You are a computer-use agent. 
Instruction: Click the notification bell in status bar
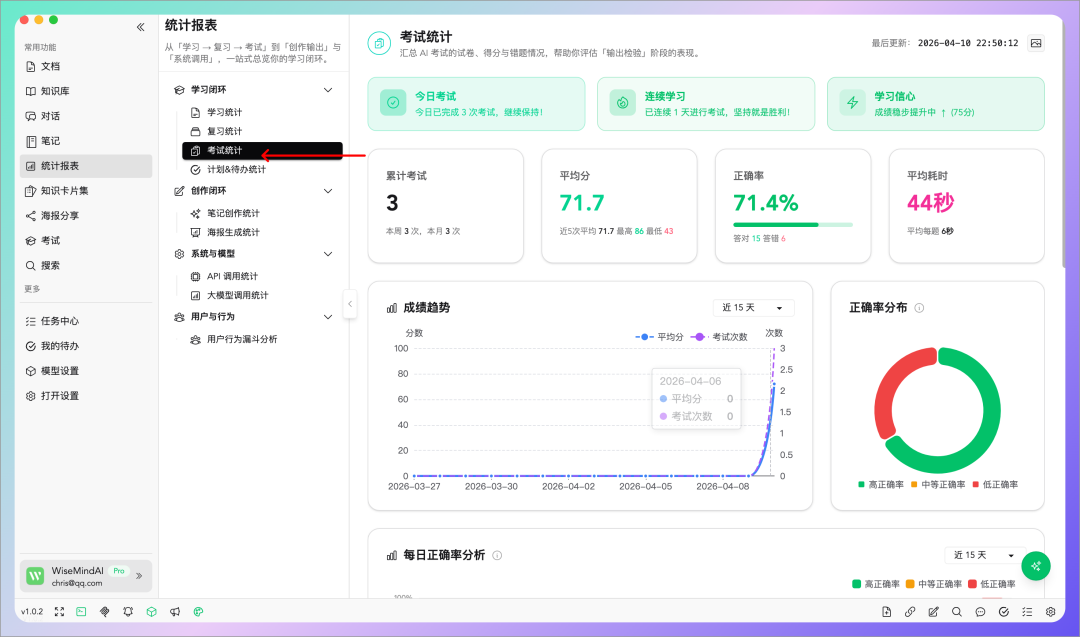tap(128, 612)
